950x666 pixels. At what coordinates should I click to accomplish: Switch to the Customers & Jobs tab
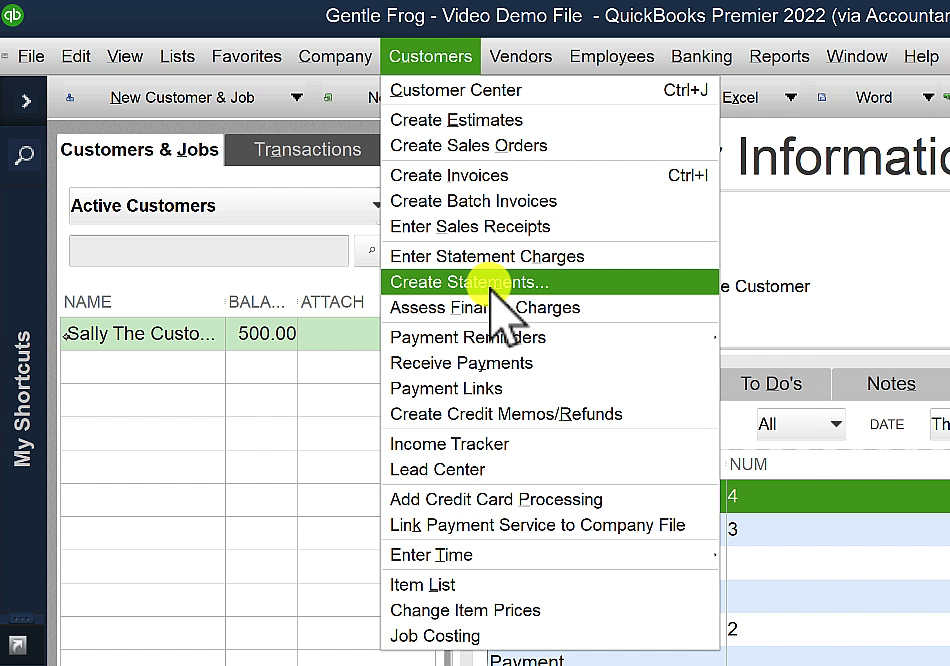pyautogui.click(x=139, y=150)
